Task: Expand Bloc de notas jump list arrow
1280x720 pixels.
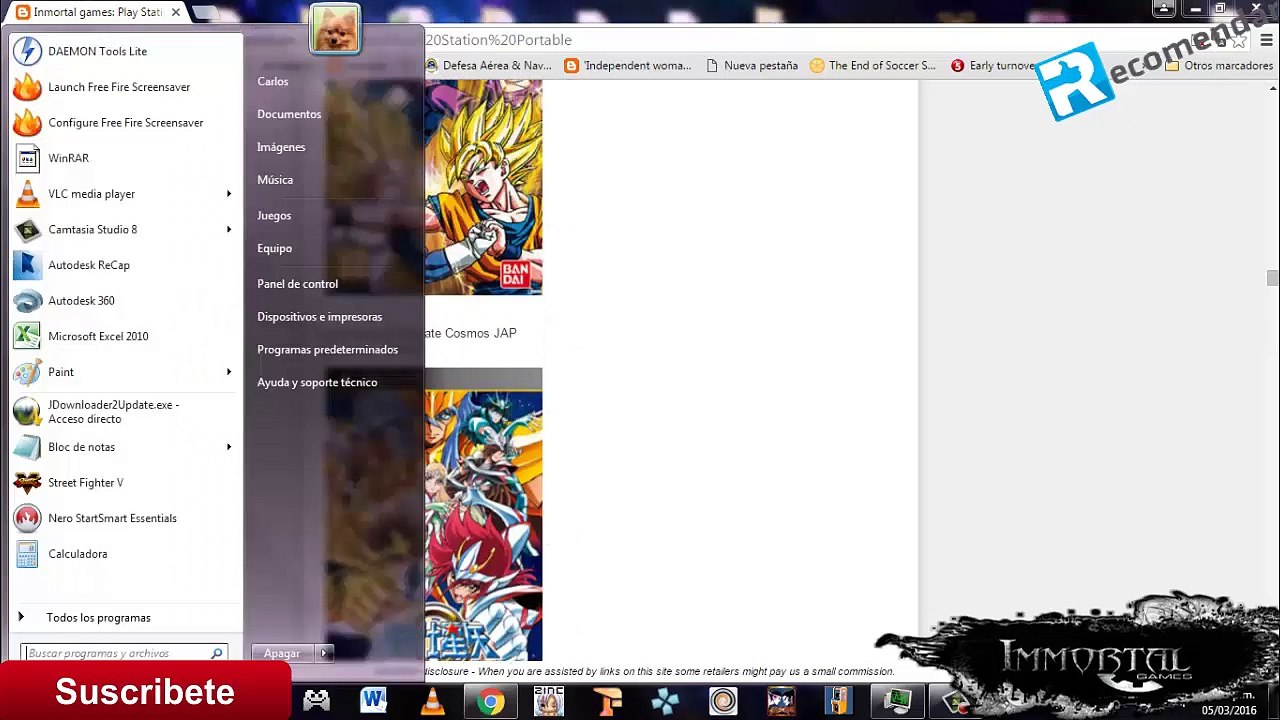Action: click(229, 447)
